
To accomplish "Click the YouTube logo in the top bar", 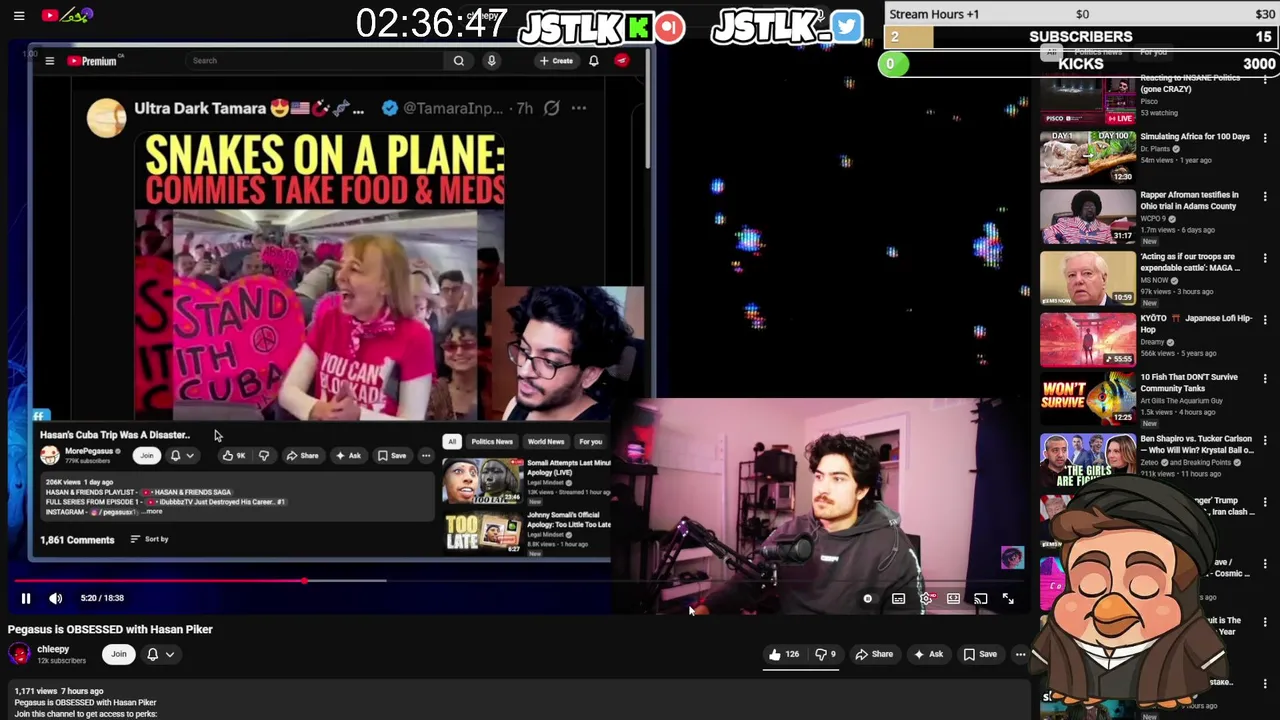I will [x=66, y=15].
